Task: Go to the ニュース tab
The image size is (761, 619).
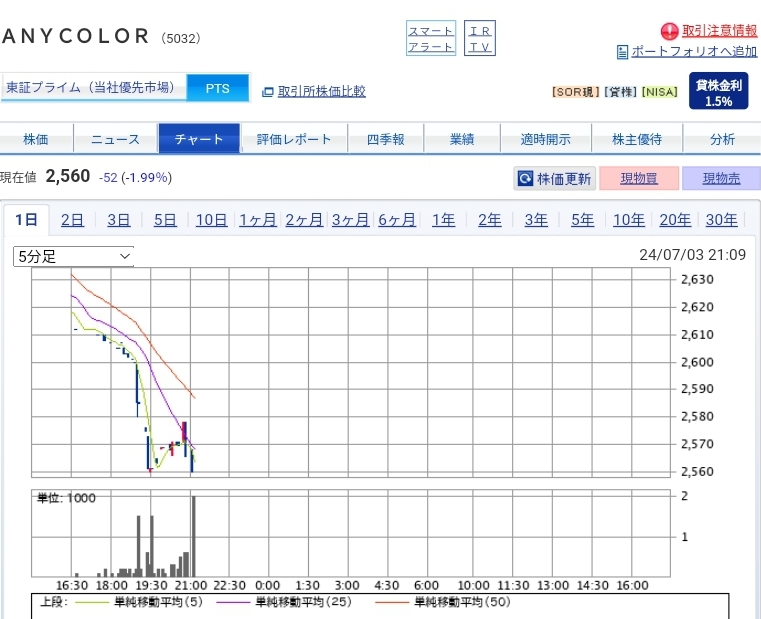Action: tap(116, 139)
